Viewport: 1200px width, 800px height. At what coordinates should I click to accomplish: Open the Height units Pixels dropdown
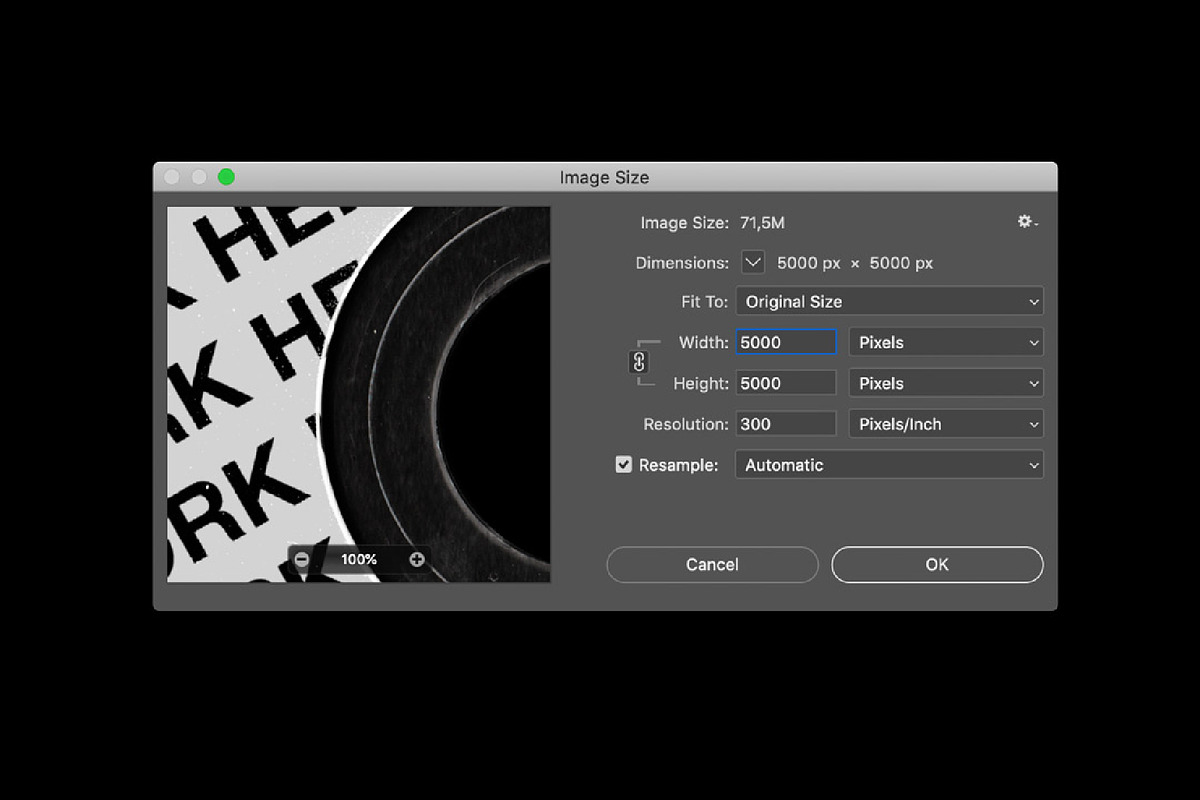[x=945, y=382]
